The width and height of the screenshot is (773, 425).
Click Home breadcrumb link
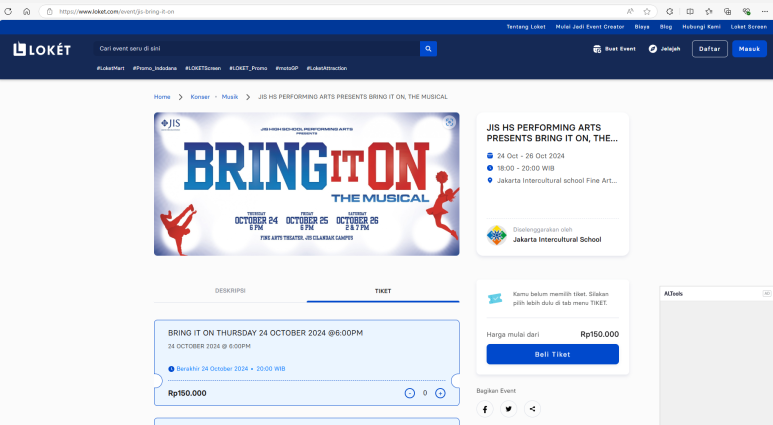162,97
